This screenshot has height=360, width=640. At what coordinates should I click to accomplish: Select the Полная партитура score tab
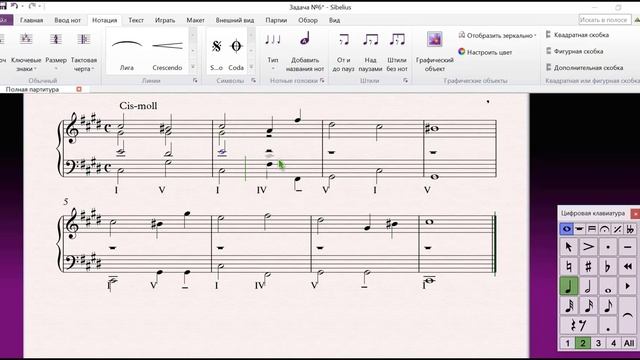click(32, 89)
